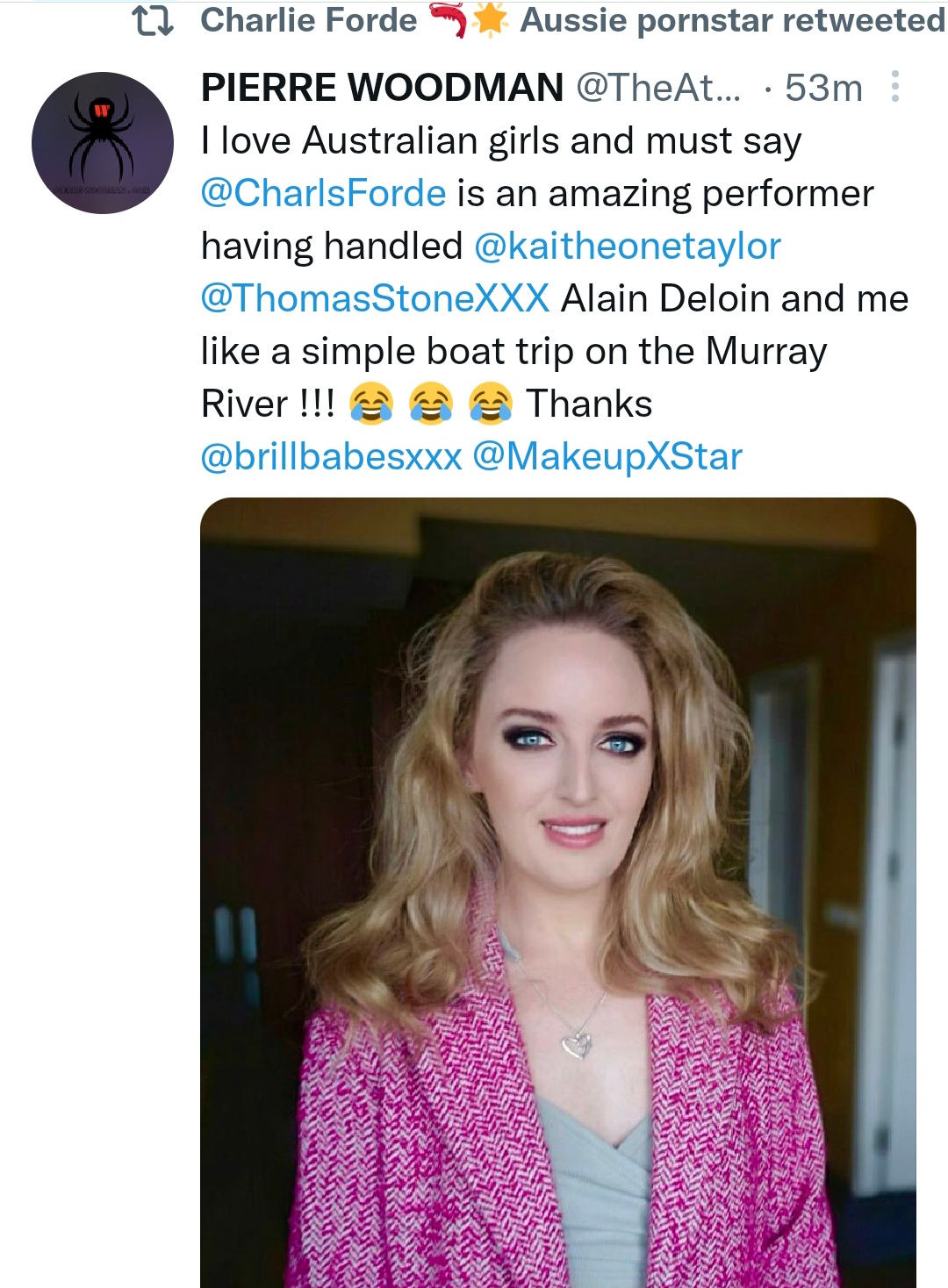Click the star emoji in the retweet header
The image size is (948, 1288).
[x=490, y=20]
